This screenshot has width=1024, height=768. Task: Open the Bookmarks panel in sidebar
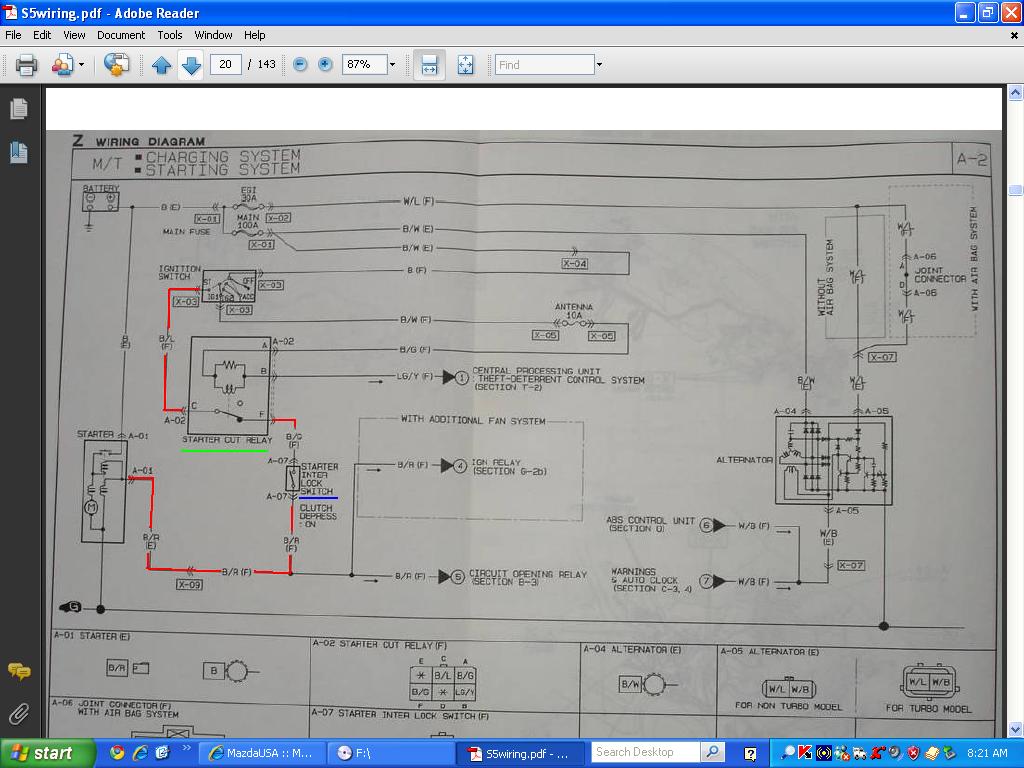19,152
